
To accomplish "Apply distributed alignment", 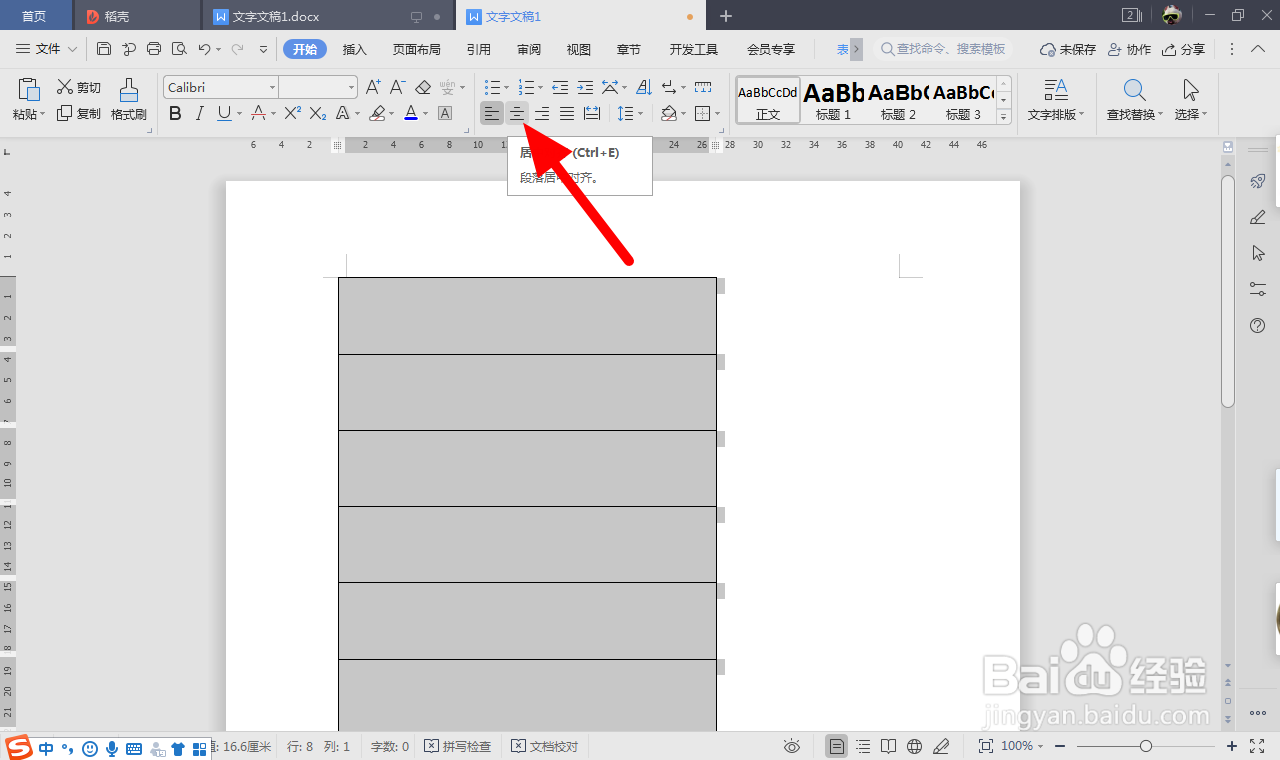I will tap(592, 113).
